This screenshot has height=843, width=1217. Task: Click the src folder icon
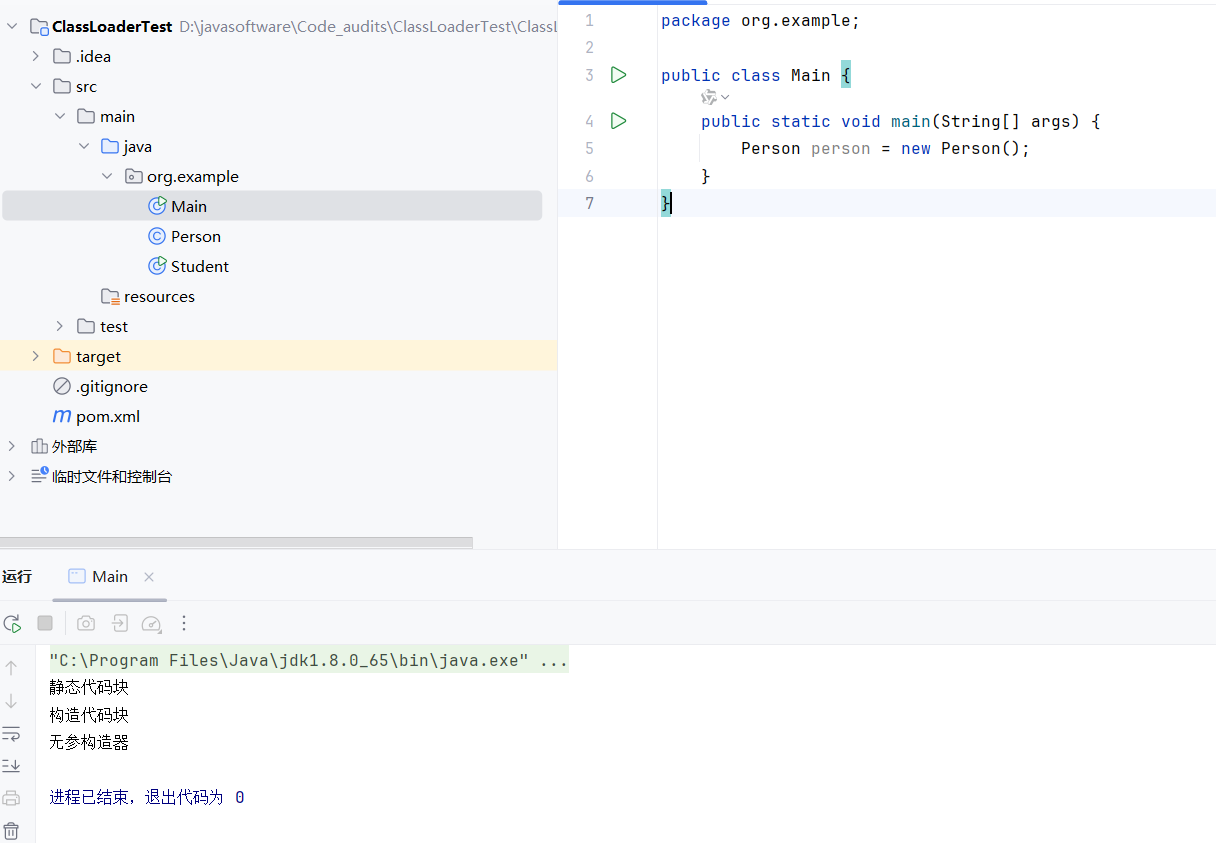pos(62,86)
